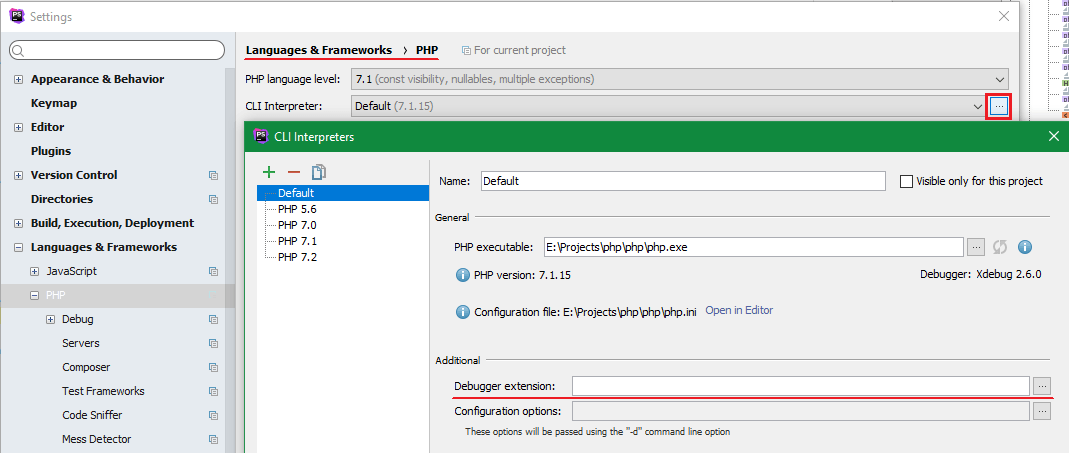Open the Configuration options editor button

(x=1042, y=411)
